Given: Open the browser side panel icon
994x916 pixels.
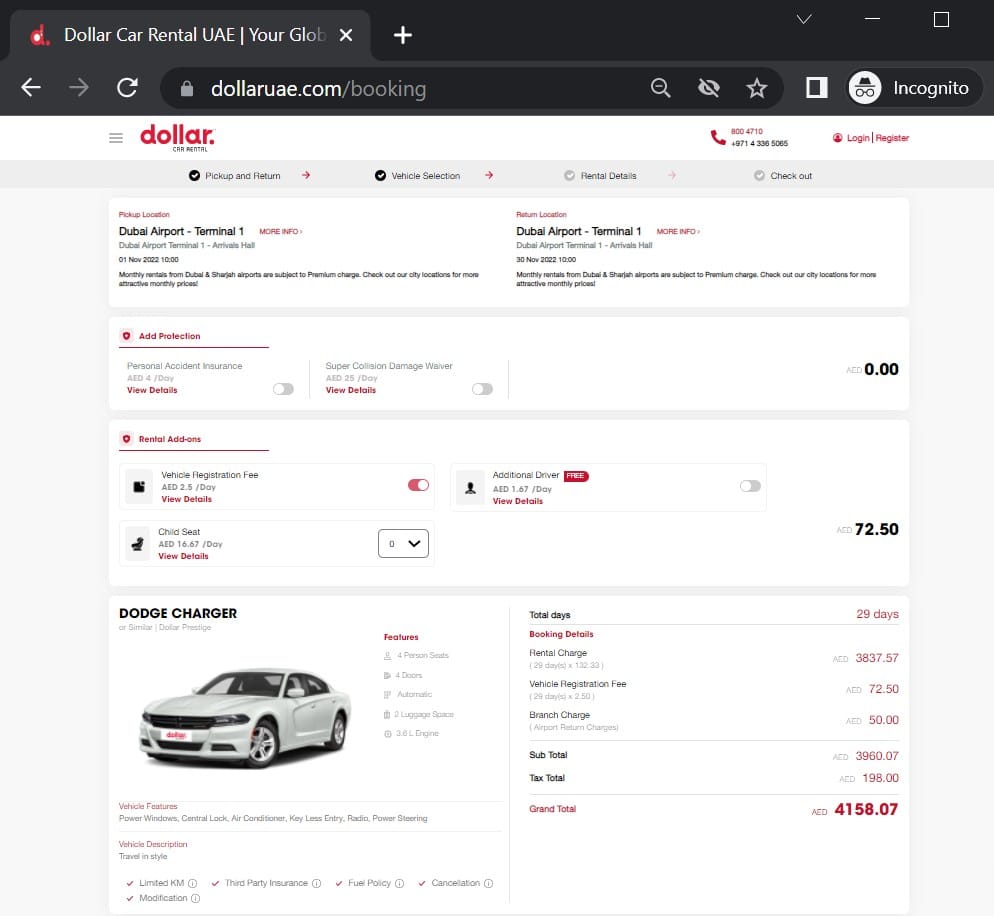Looking at the screenshot, I should [x=816, y=87].
